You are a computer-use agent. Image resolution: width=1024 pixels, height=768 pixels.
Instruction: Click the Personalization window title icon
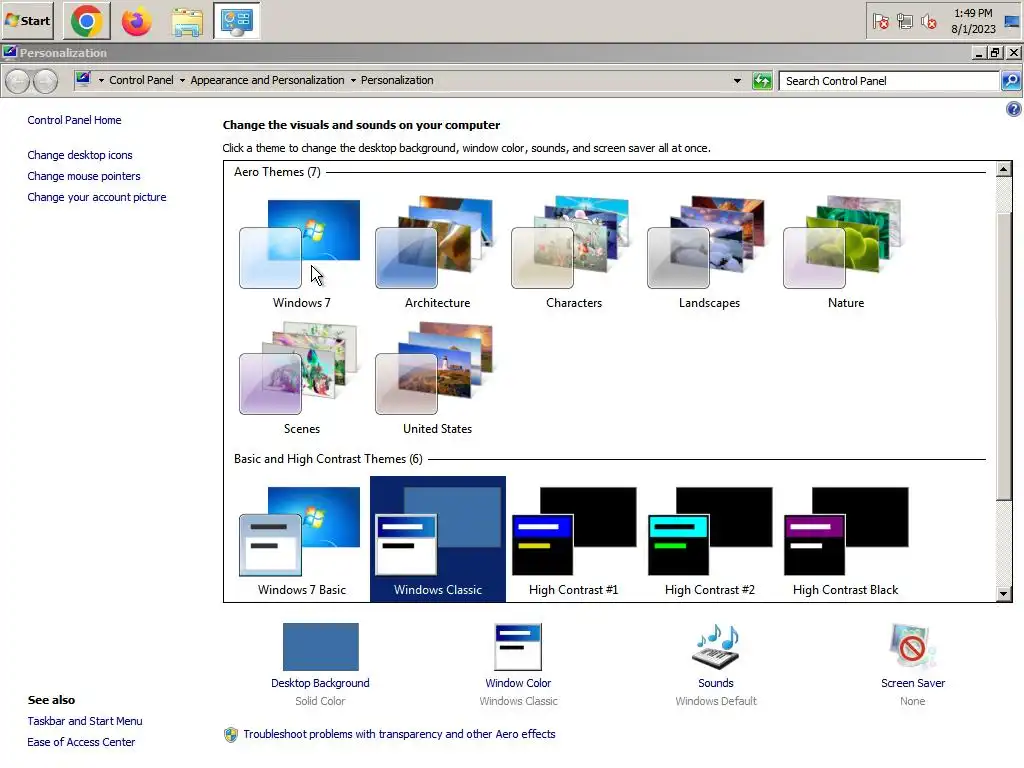(x=9, y=52)
